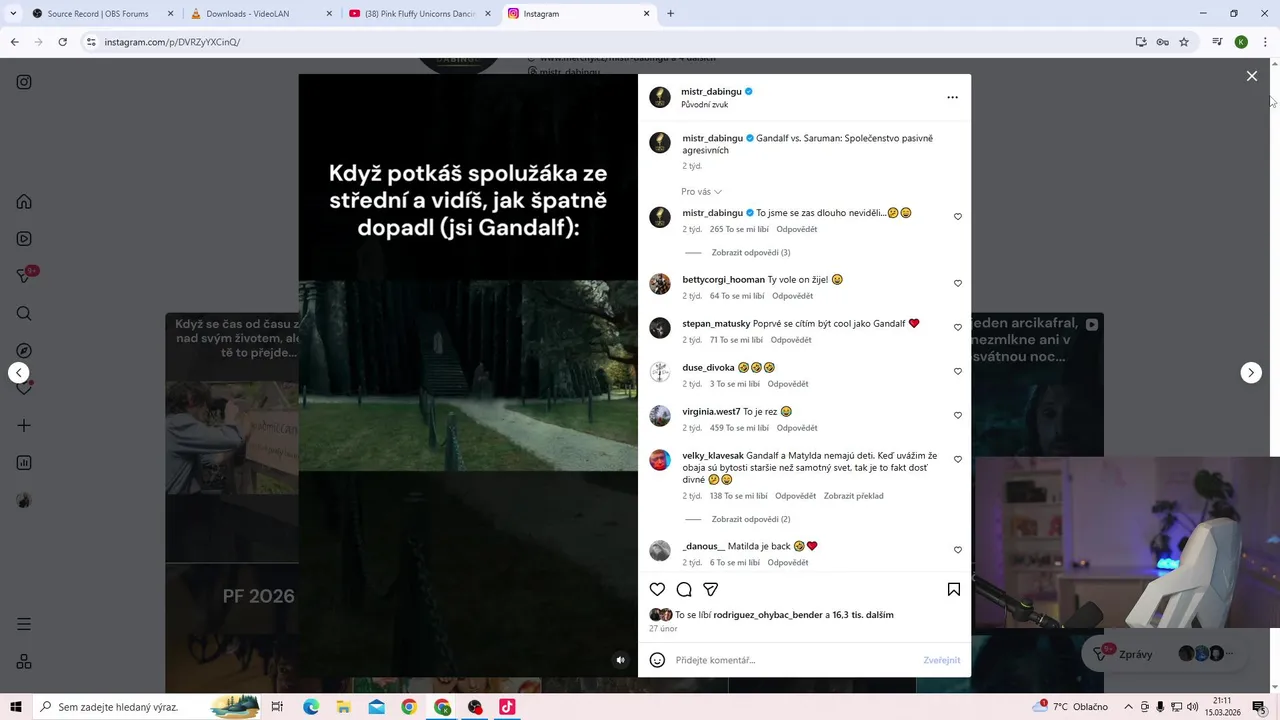Open the Windows notification center
The height and width of the screenshot is (720, 1280).
[1258, 707]
